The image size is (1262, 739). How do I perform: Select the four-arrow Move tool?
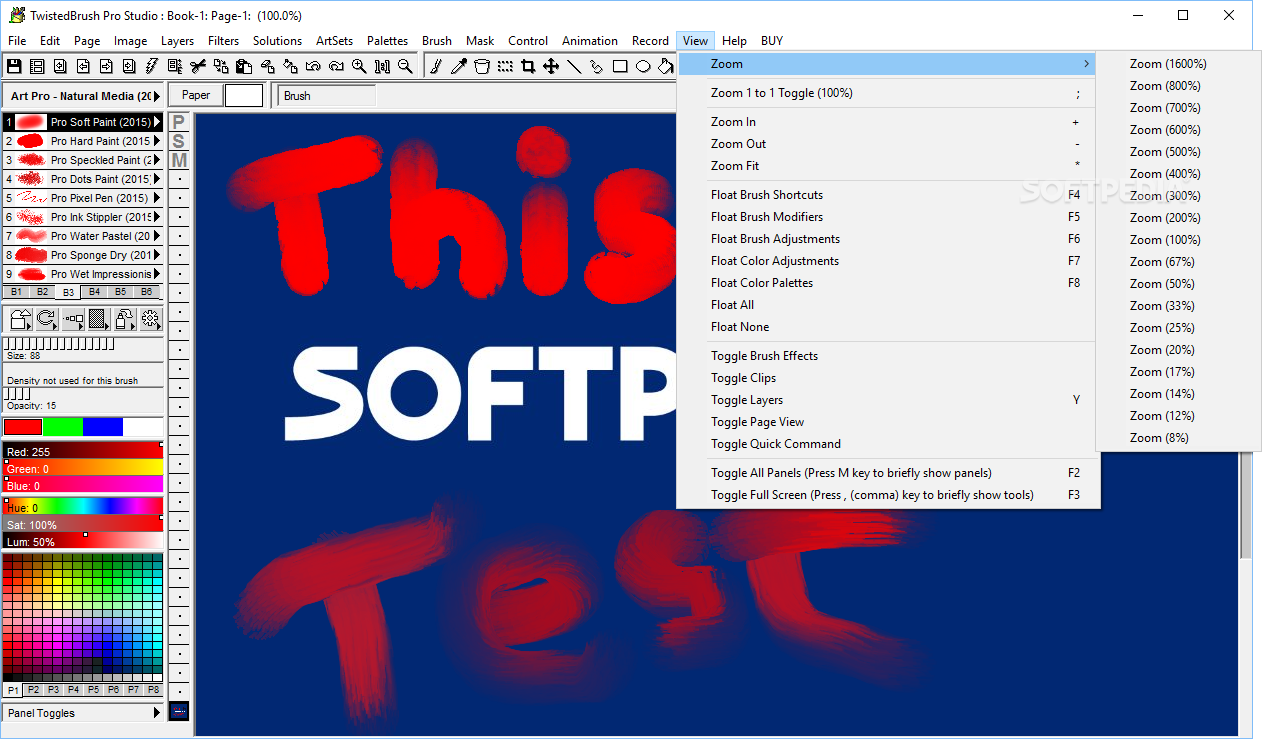(x=551, y=67)
